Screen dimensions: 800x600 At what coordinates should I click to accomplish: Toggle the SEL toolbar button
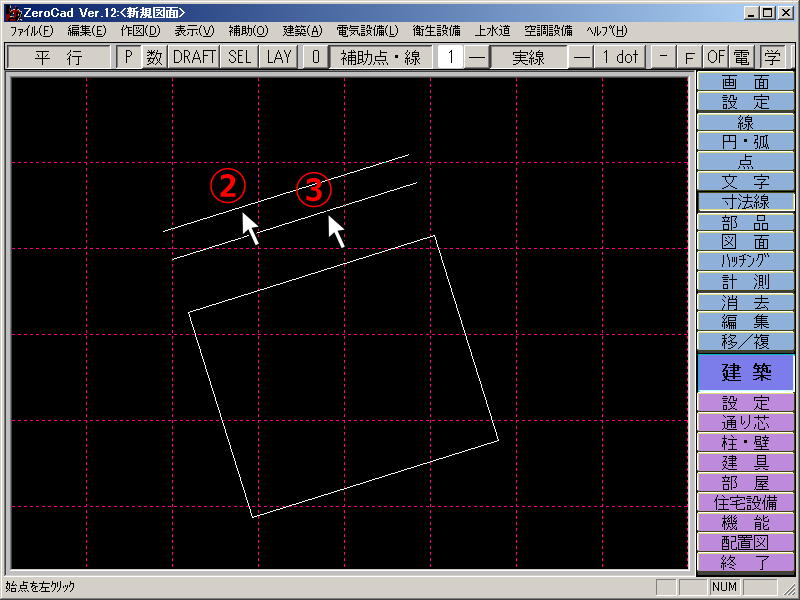point(239,57)
